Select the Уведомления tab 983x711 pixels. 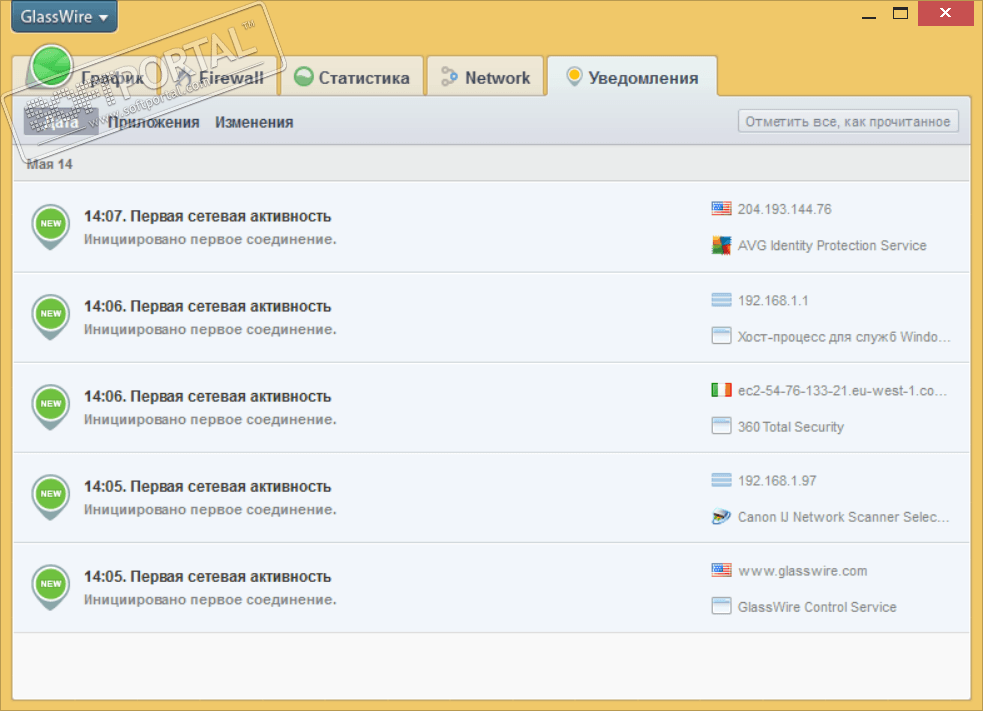pos(632,78)
